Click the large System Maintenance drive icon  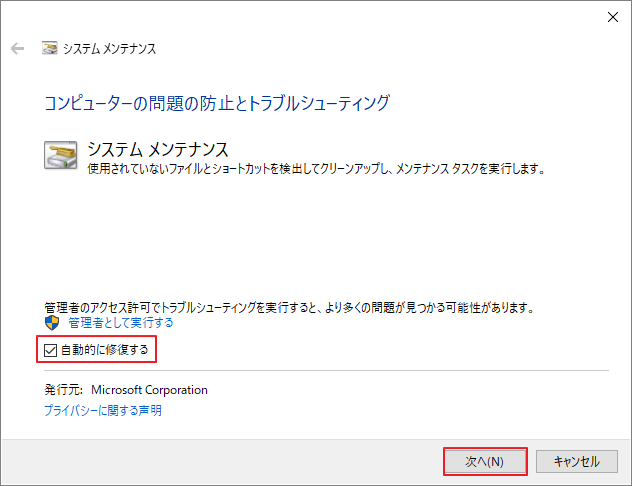(x=60, y=155)
